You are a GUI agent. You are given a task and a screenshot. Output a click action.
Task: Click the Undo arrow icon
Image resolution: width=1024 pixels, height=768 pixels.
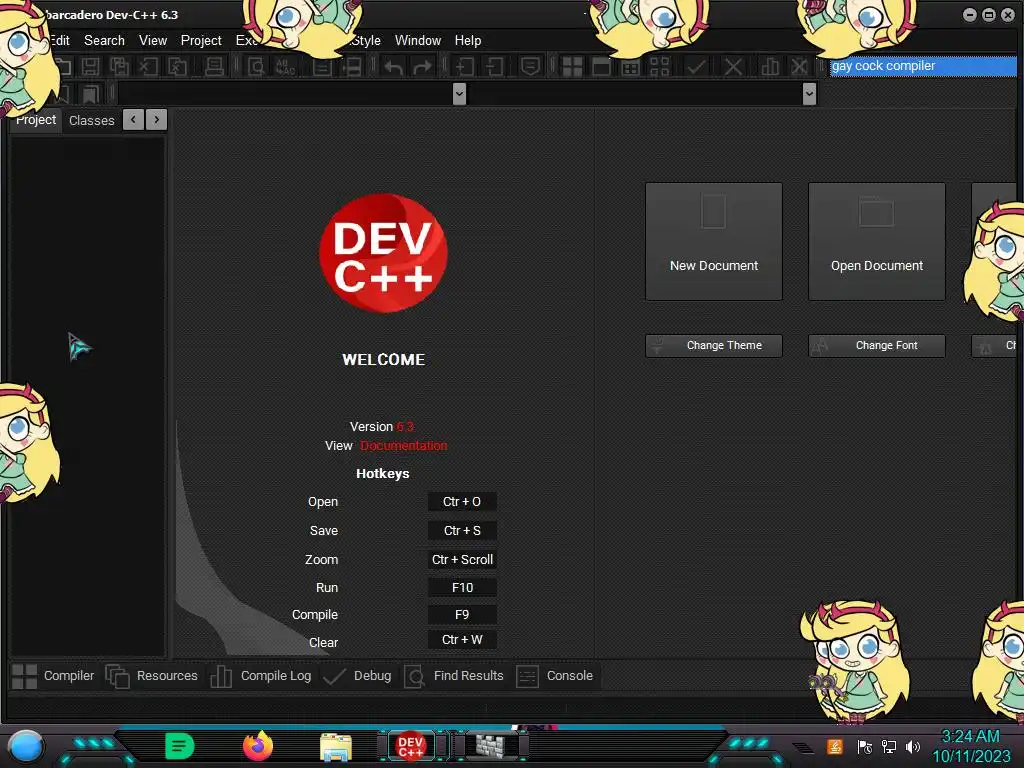coord(393,67)
